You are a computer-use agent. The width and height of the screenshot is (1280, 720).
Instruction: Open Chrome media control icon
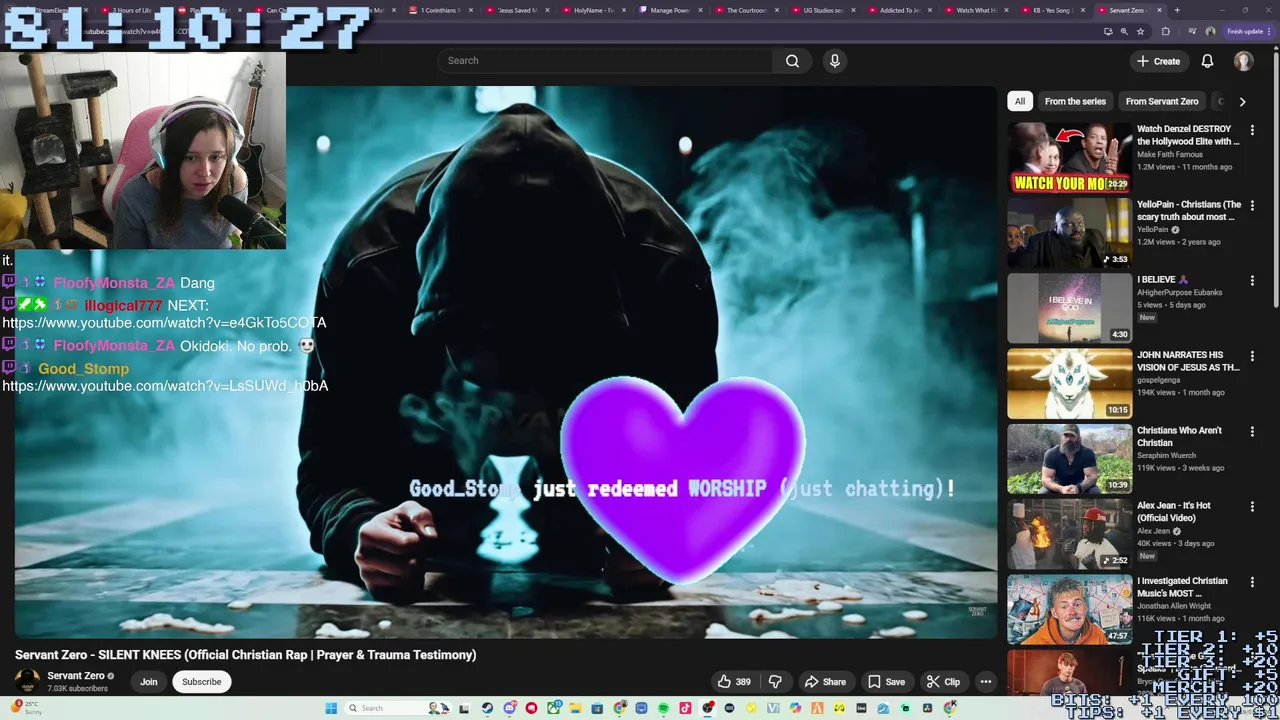pyautogui.click(x=1192, y=31)
